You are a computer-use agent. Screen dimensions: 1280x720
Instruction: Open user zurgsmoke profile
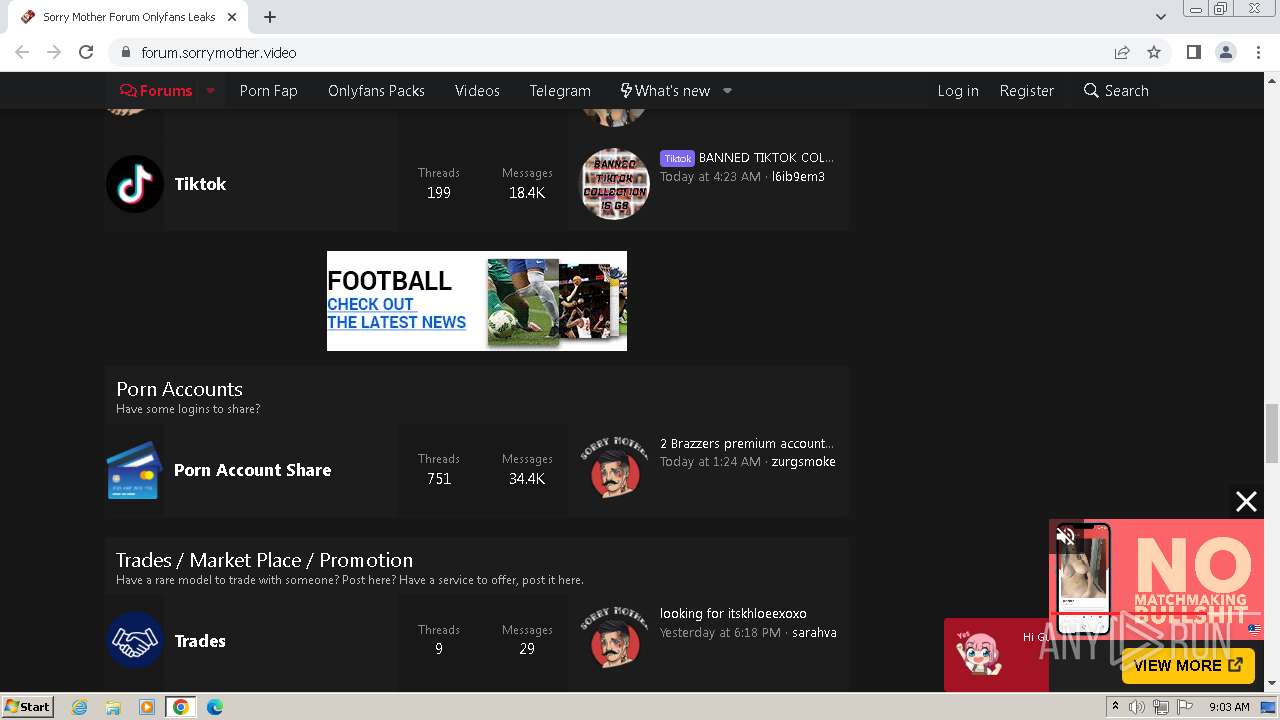803,462
